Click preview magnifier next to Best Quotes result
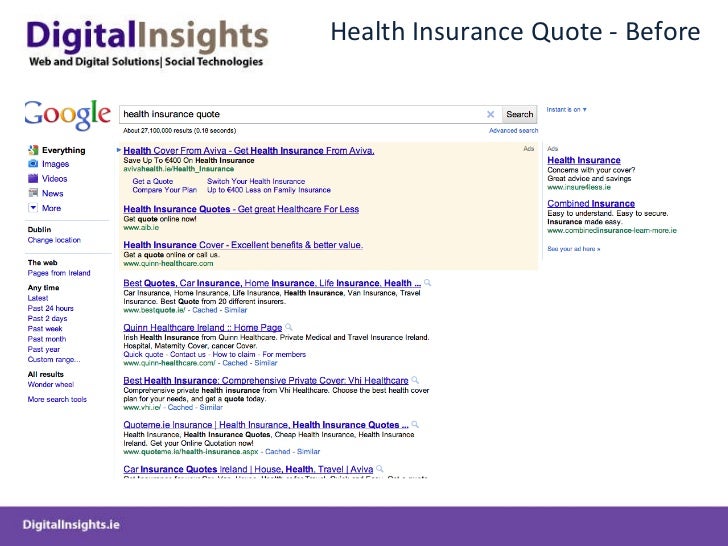Viewport: 728px width, 546px height. click(x=428, y=282)
